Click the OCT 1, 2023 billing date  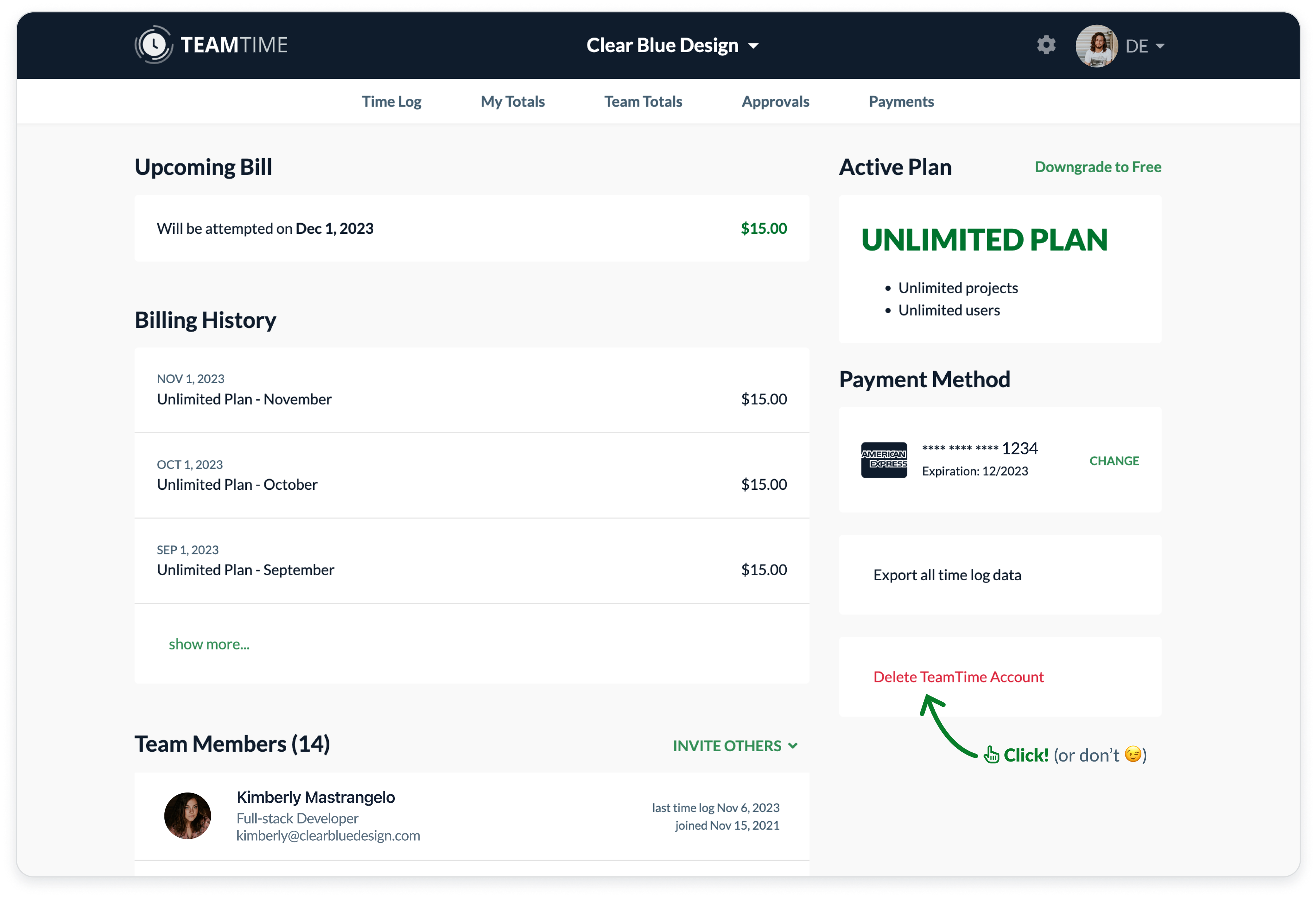pyautogui.click(x=190, y=465)
